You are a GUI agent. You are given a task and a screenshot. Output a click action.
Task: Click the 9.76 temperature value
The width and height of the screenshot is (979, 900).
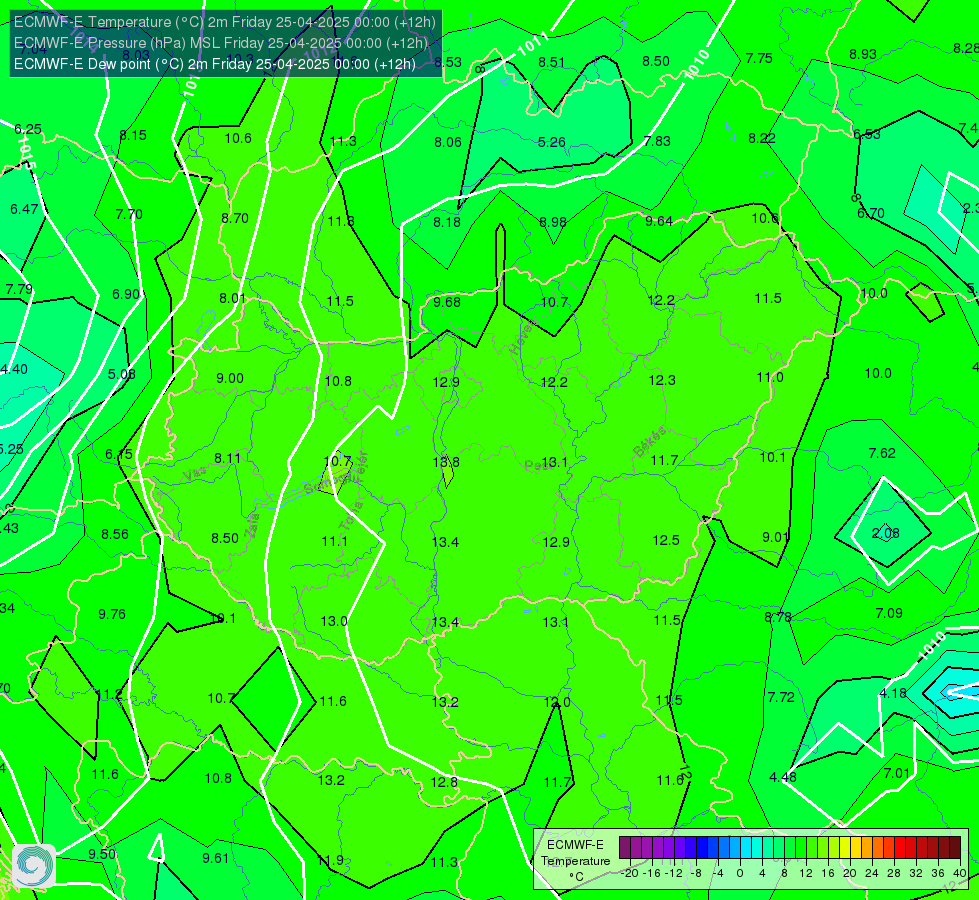tap(112, 614)
